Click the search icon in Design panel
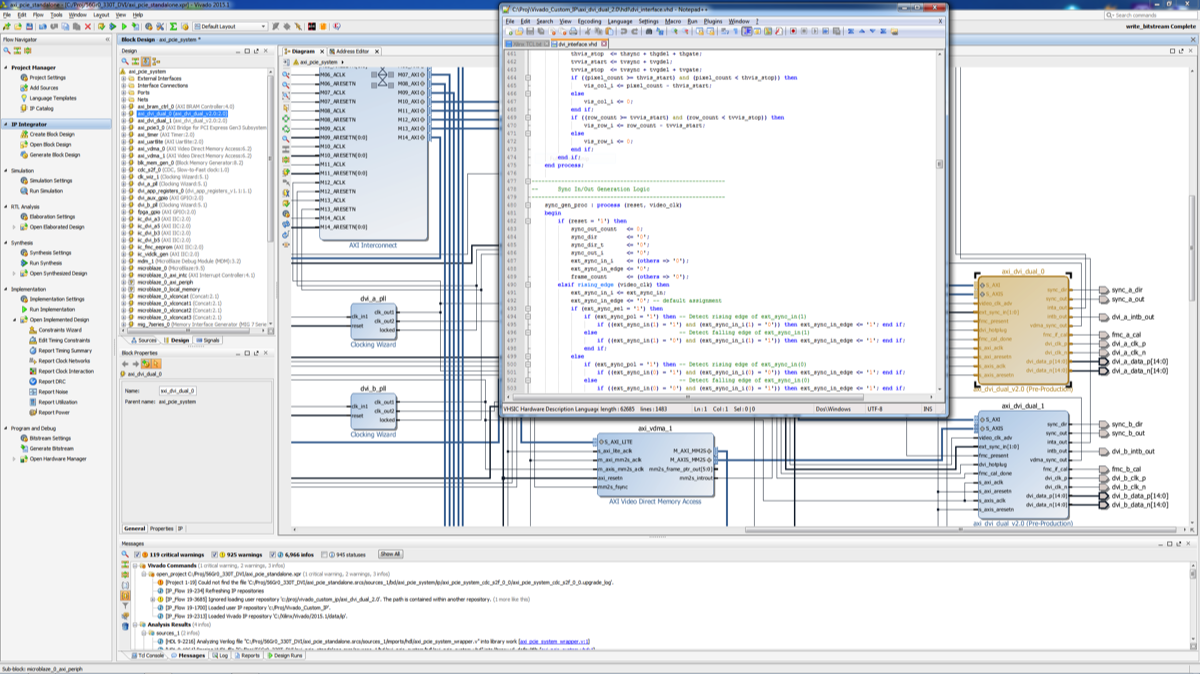This screenshot has height=674, width=1200. (x=125, y=61)
